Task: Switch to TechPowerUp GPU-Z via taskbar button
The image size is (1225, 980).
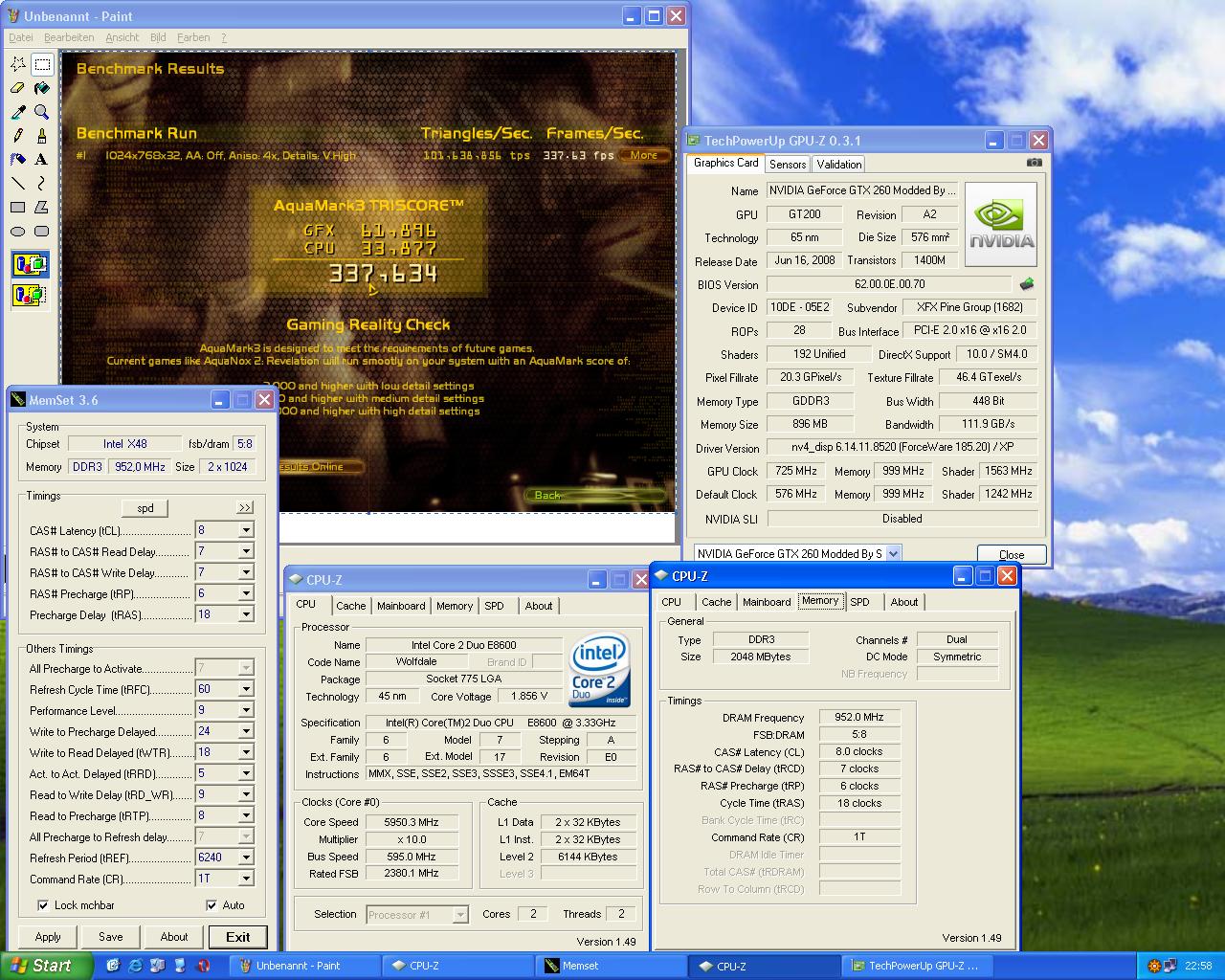Action: [917, 966]
